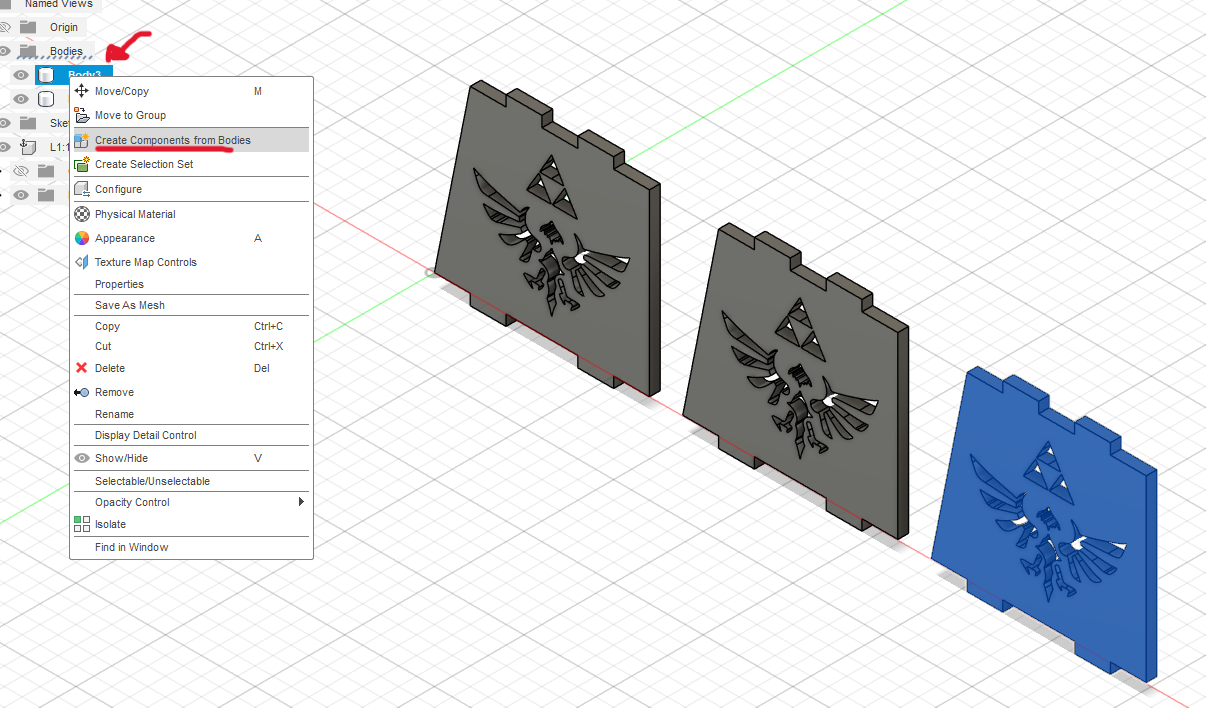The image size is (1206, 708).
Task: Select Move to Group menu entry
Action: click(x=191, y=115)
